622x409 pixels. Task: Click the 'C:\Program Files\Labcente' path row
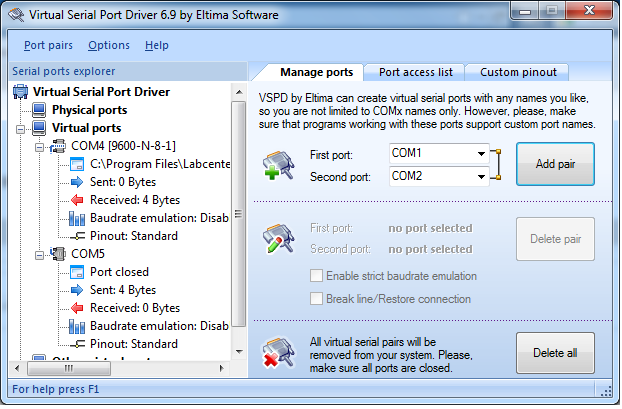click(160, 164)
